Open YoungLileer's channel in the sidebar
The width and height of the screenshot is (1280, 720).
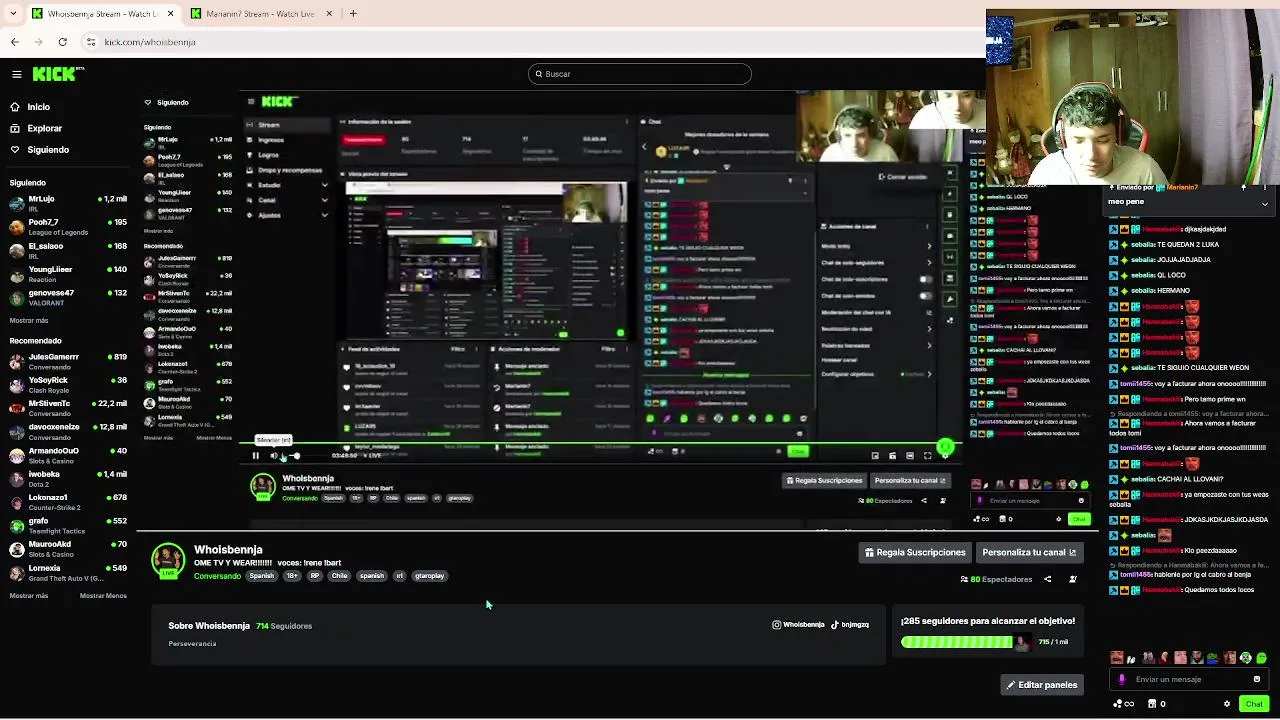(x=68, y=273)
